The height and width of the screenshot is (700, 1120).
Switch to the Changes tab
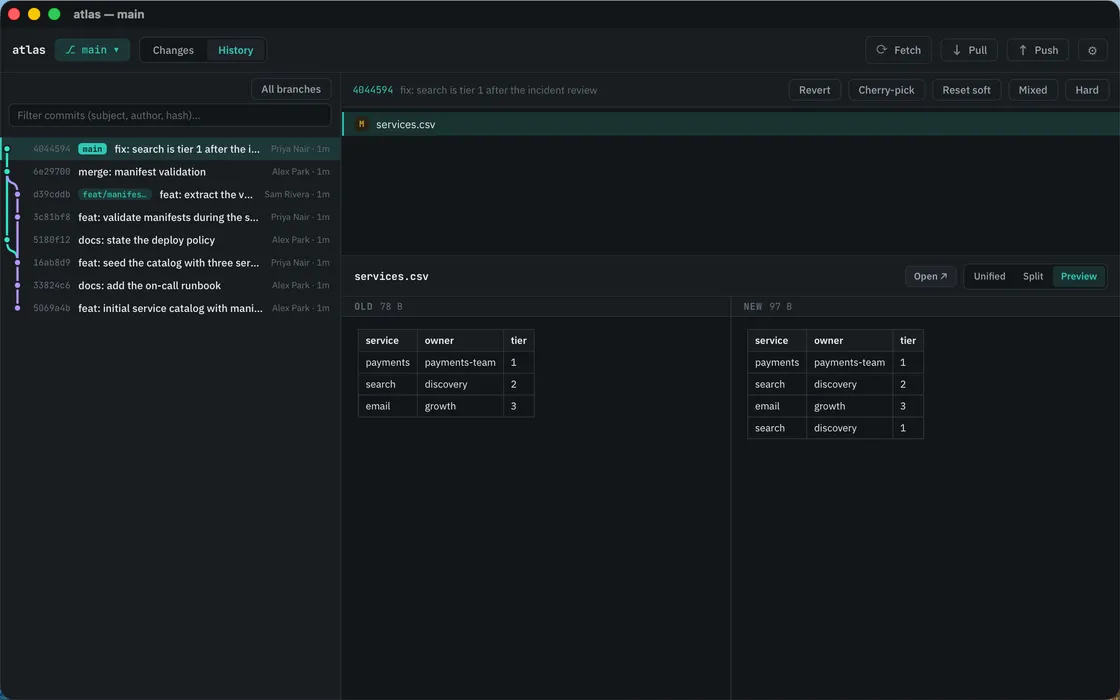point(173,50)
